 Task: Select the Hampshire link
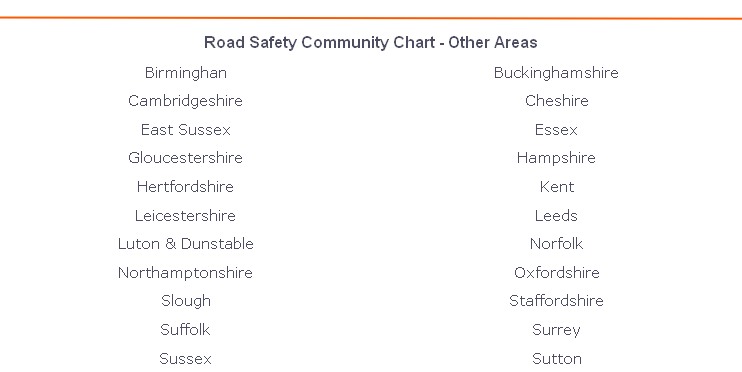click(556, 159)
